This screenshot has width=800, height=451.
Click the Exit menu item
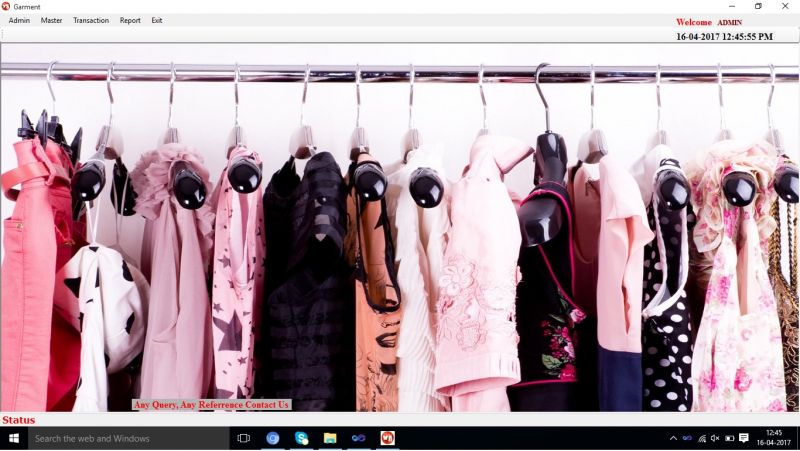[157, 20]
